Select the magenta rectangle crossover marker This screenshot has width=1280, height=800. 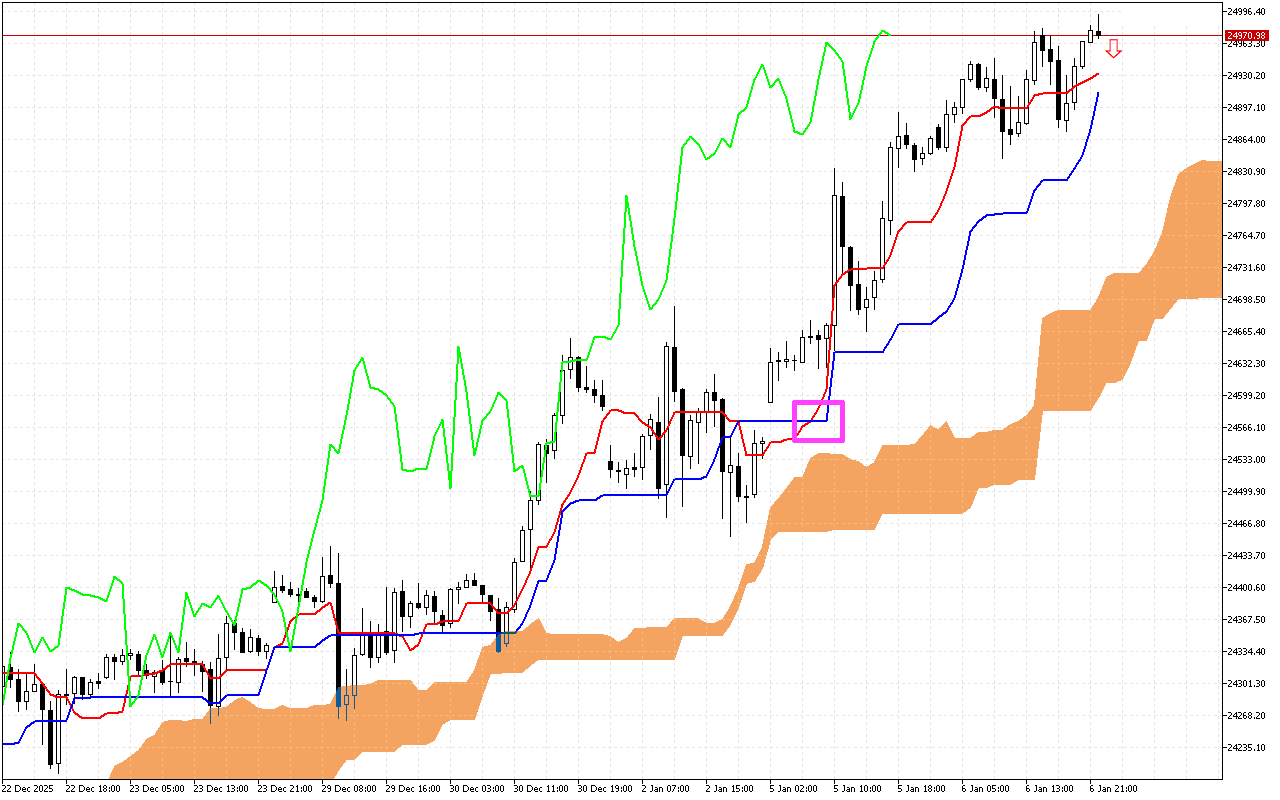coord(818,421)
